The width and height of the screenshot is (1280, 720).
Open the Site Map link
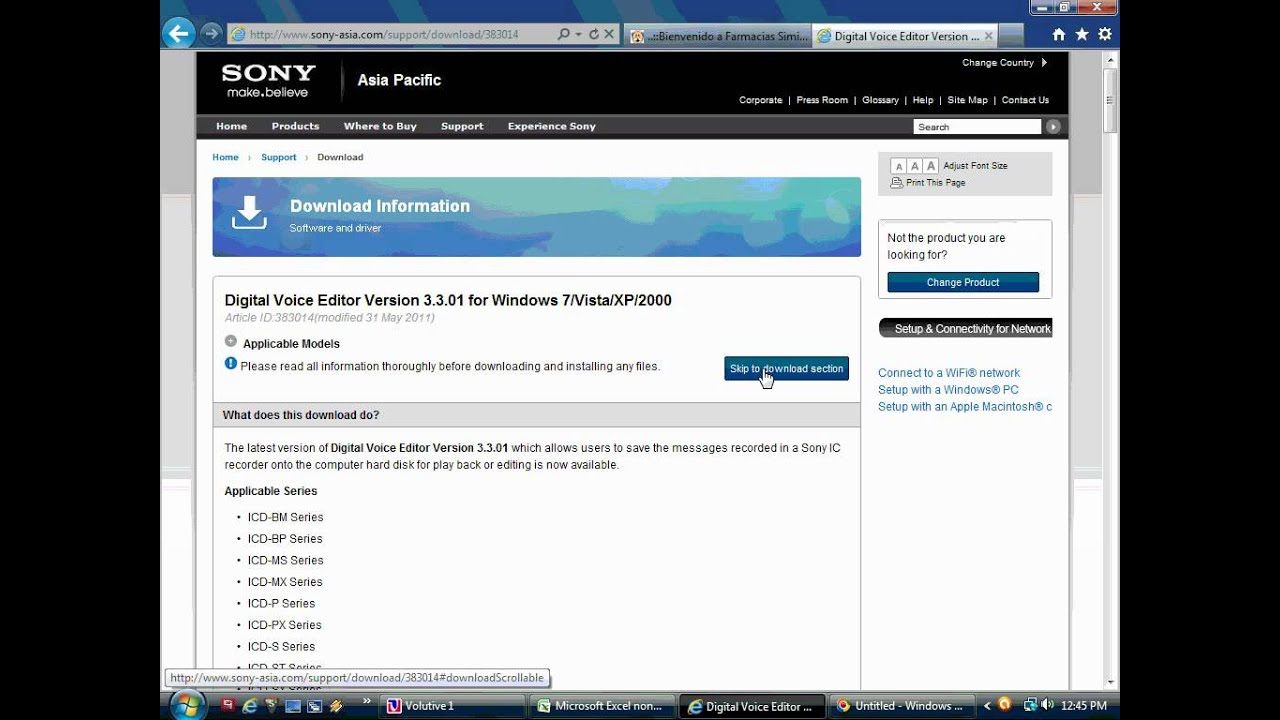point(967,100)
